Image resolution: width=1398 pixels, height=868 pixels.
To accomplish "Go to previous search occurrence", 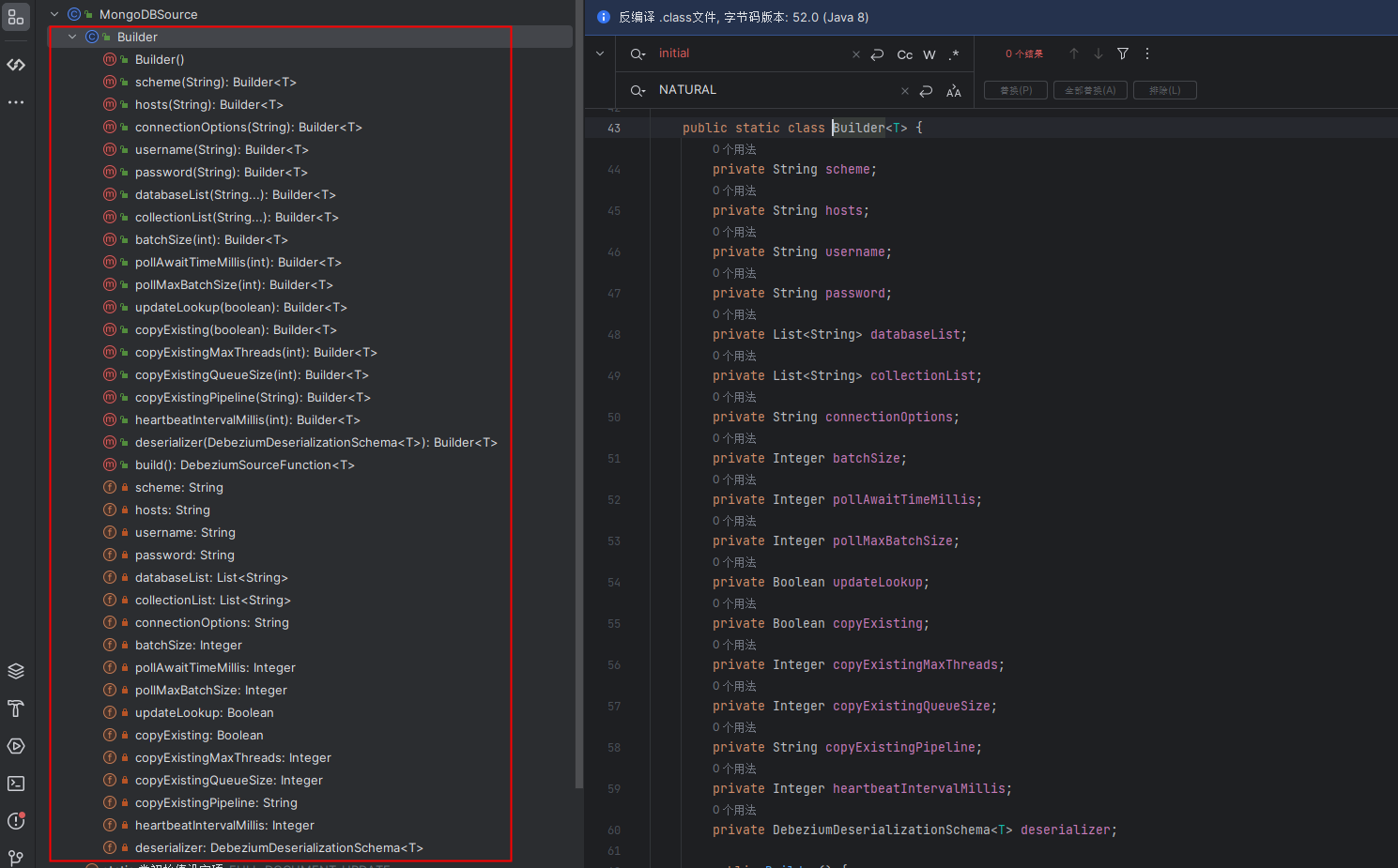I will pyautogui.click(x=1074, y=53).
